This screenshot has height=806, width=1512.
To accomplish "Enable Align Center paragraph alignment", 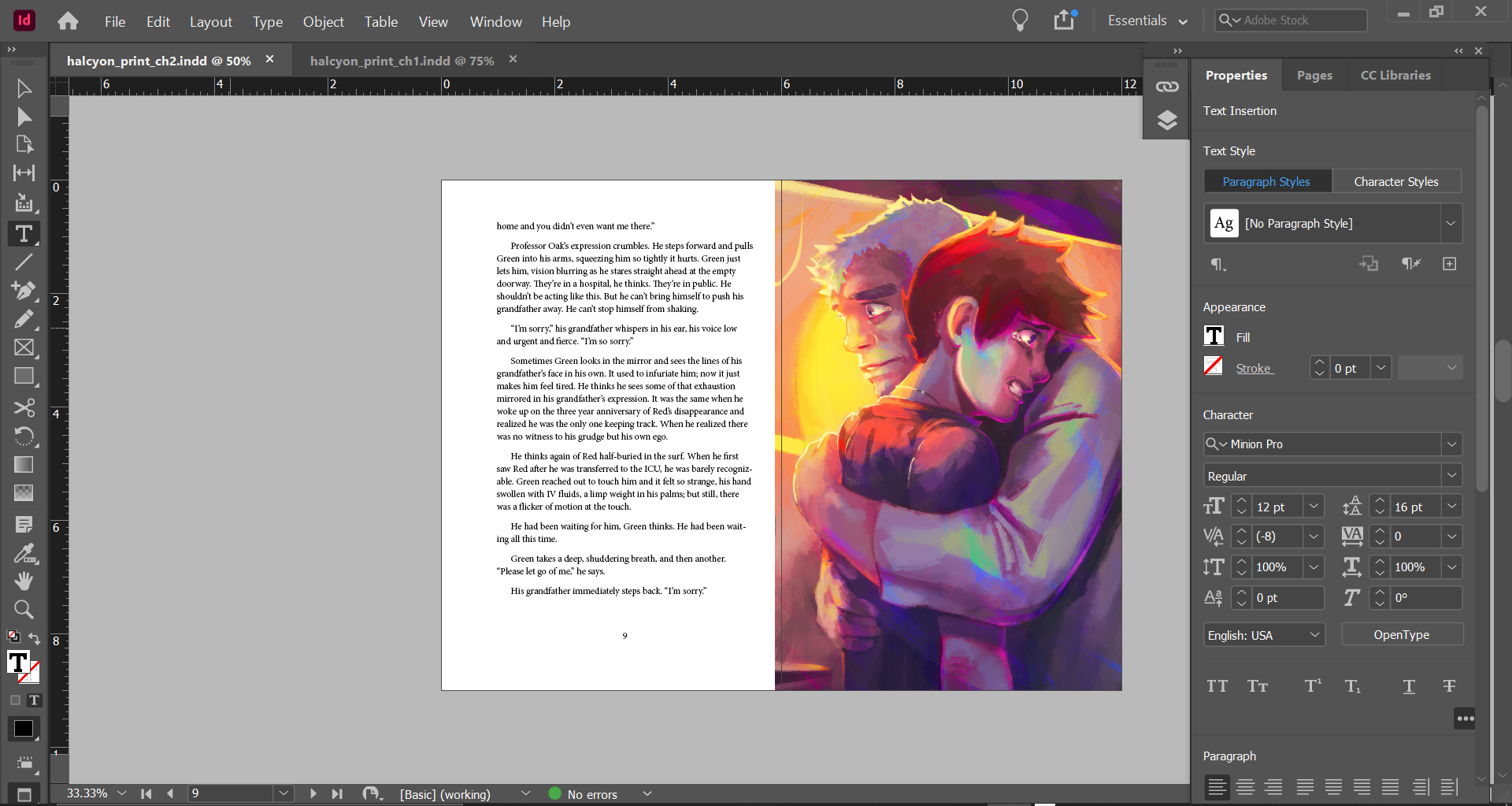I will 1245,786.
